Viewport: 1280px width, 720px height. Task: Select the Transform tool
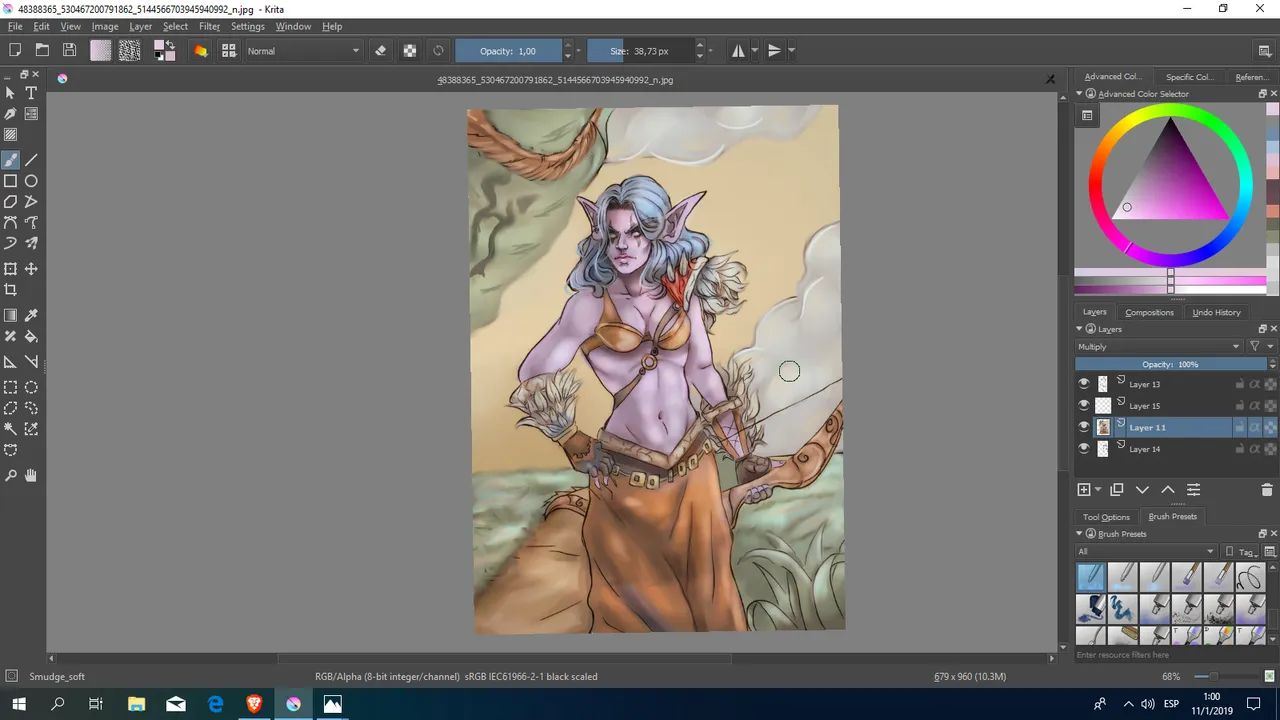(10, 269)
